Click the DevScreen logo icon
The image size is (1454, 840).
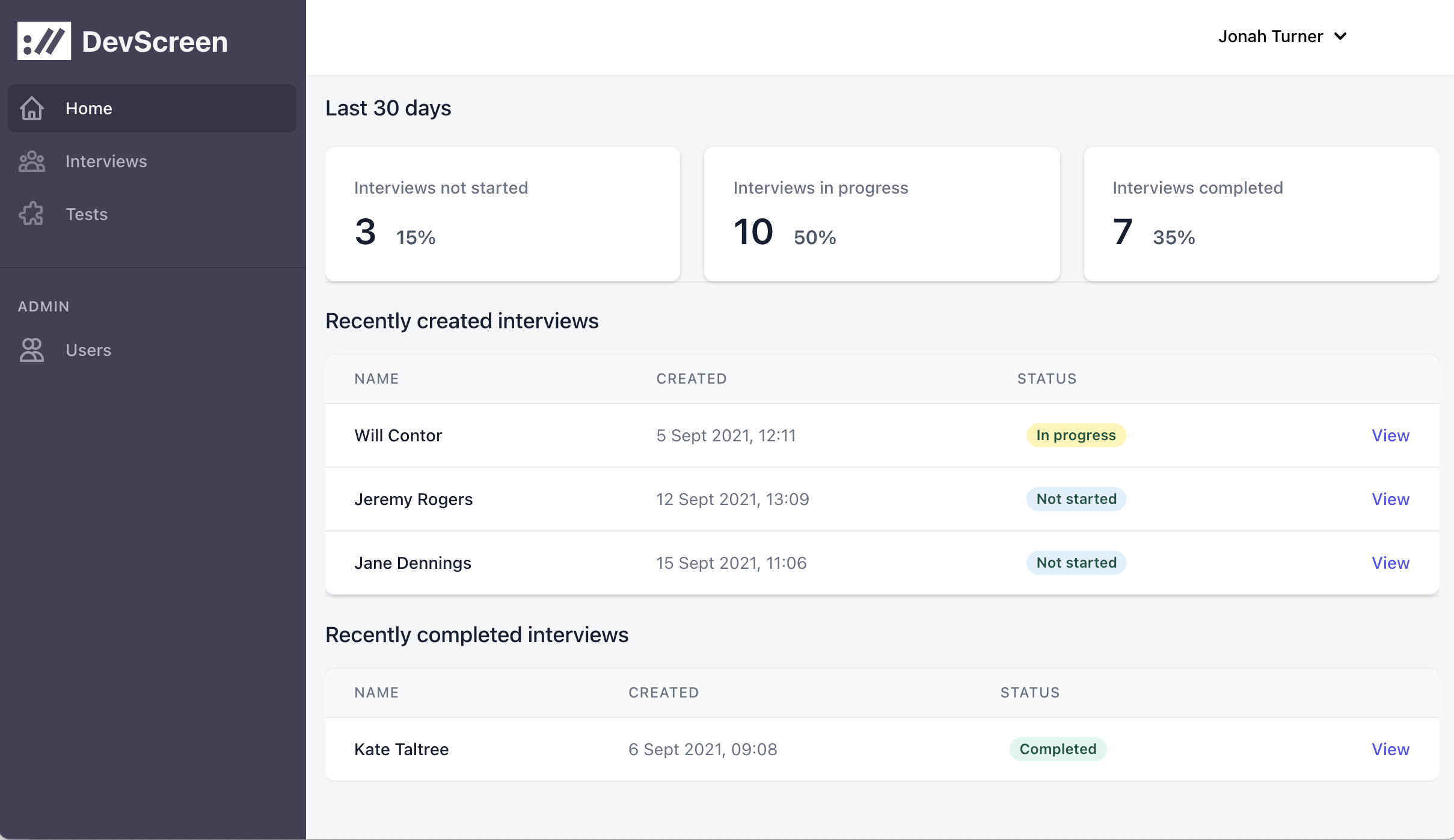43,40
